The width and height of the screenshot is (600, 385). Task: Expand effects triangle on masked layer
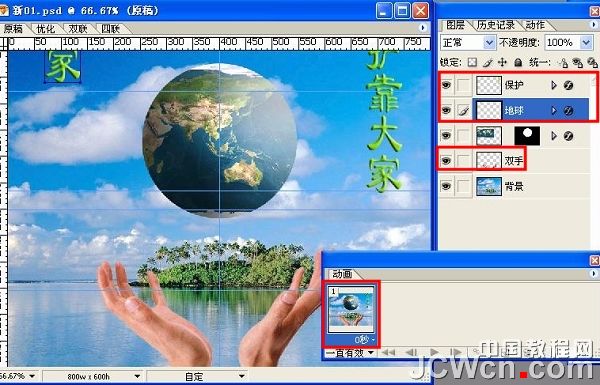click(x=554, y=135)
